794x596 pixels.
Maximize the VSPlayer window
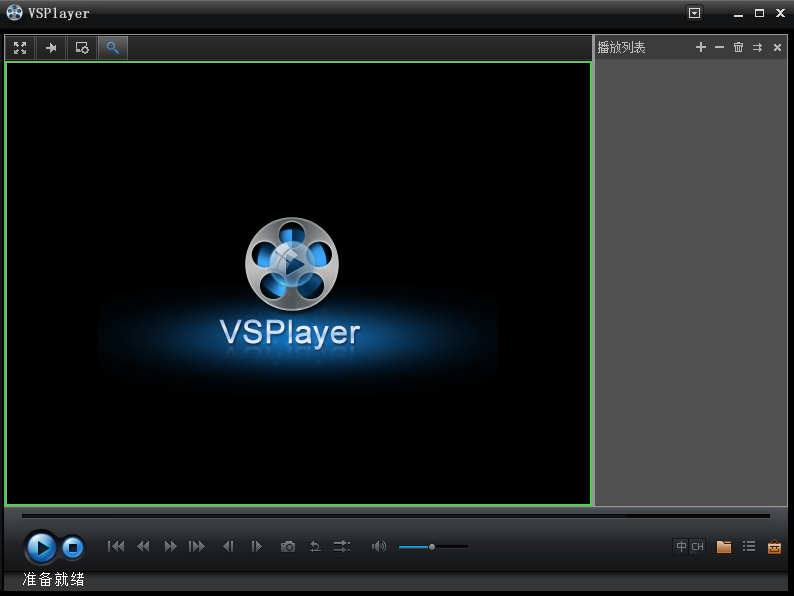pyautogui.click(x=759, y=13)
